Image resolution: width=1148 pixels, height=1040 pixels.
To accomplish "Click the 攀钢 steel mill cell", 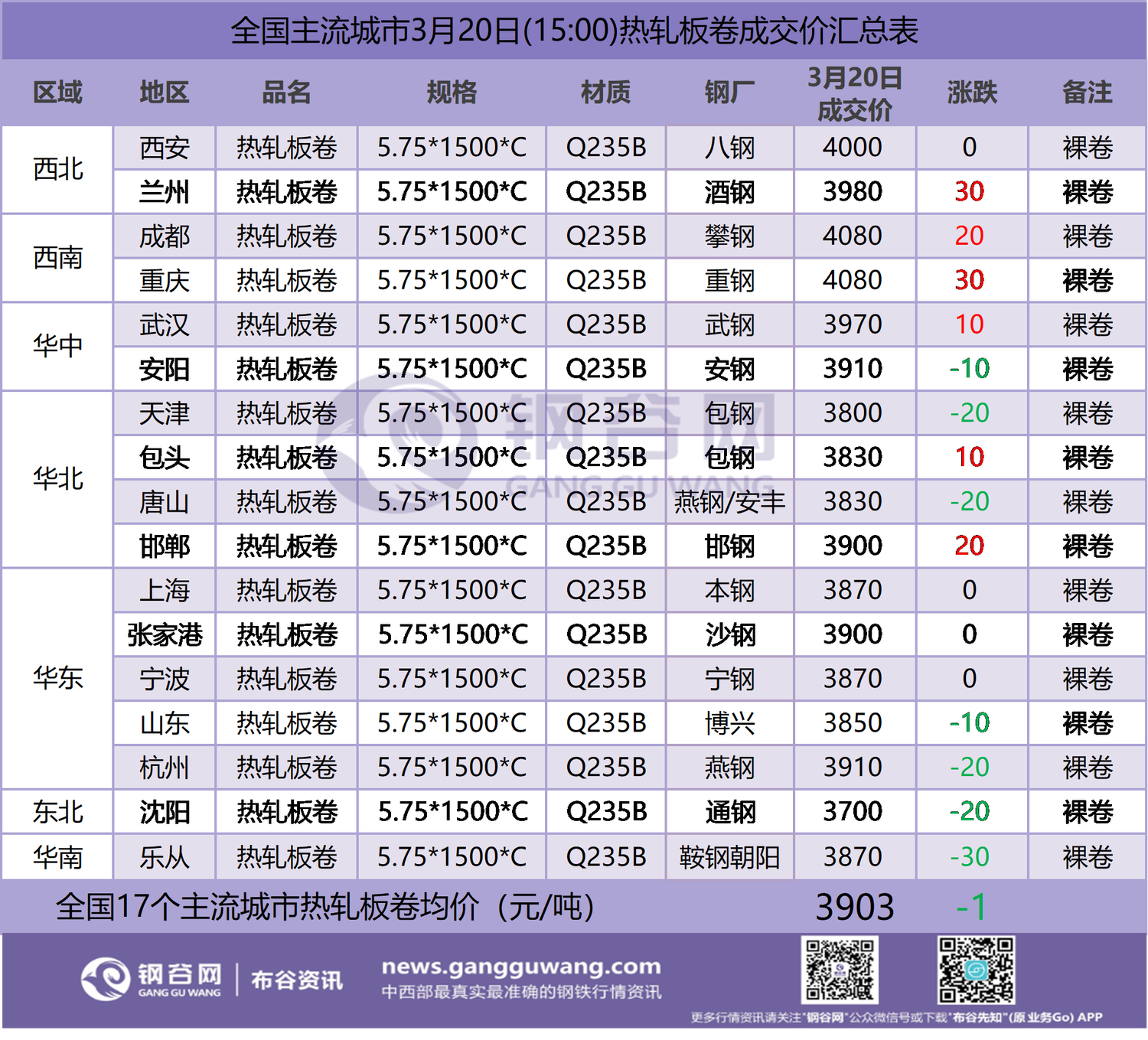I will [x=730, y=236].
